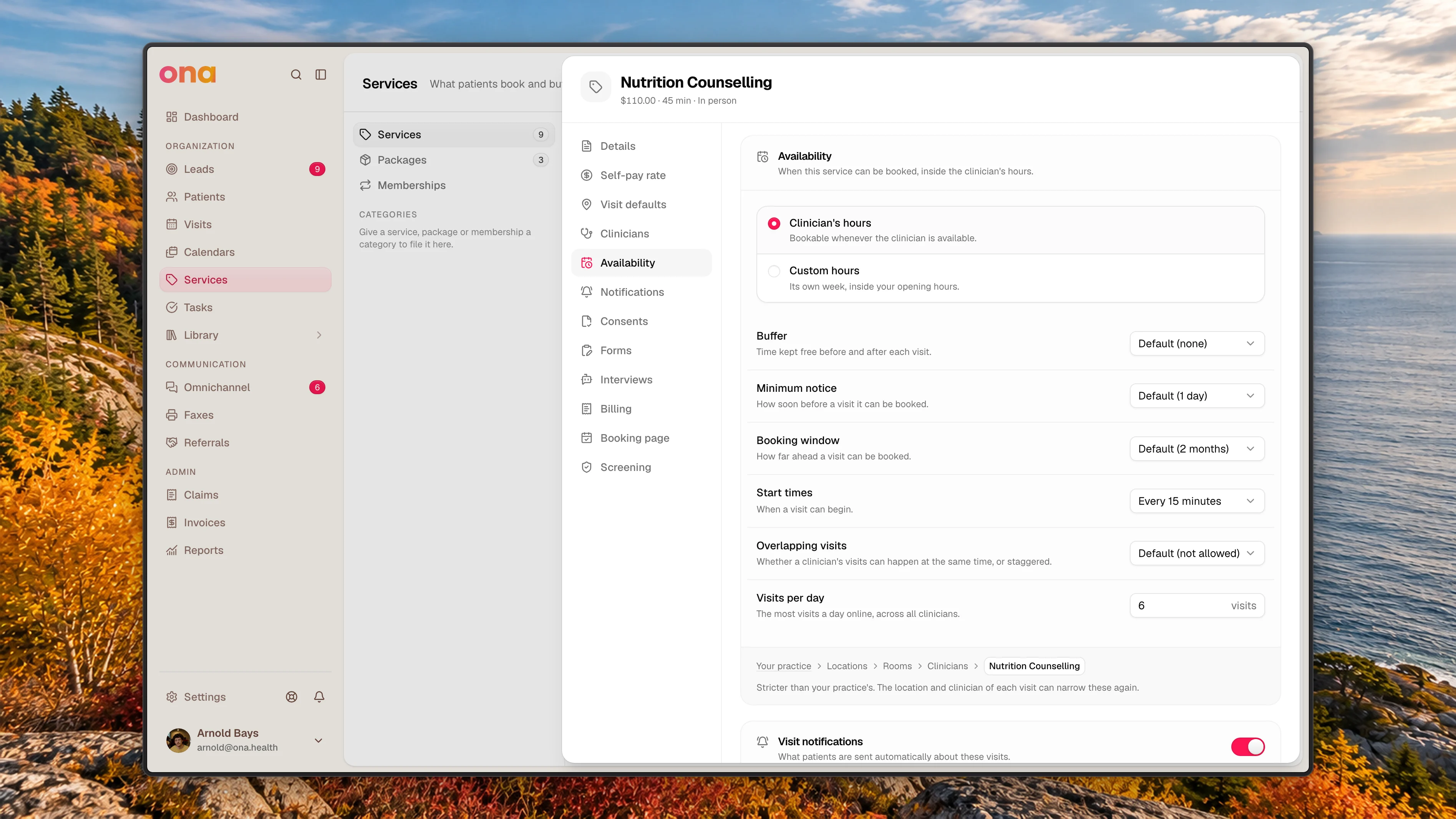The height and width of the screenshot is (819, 1456).
Task: Go to Leads in the sidebar
Action: [245, 169]
